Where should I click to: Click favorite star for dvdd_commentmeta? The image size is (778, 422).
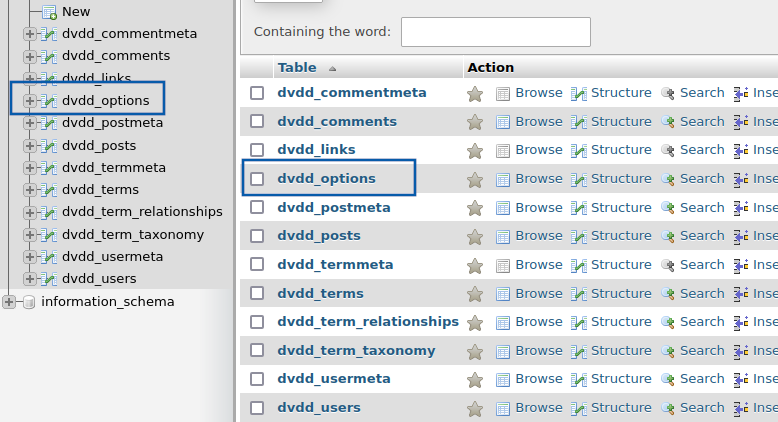(475, 94)
